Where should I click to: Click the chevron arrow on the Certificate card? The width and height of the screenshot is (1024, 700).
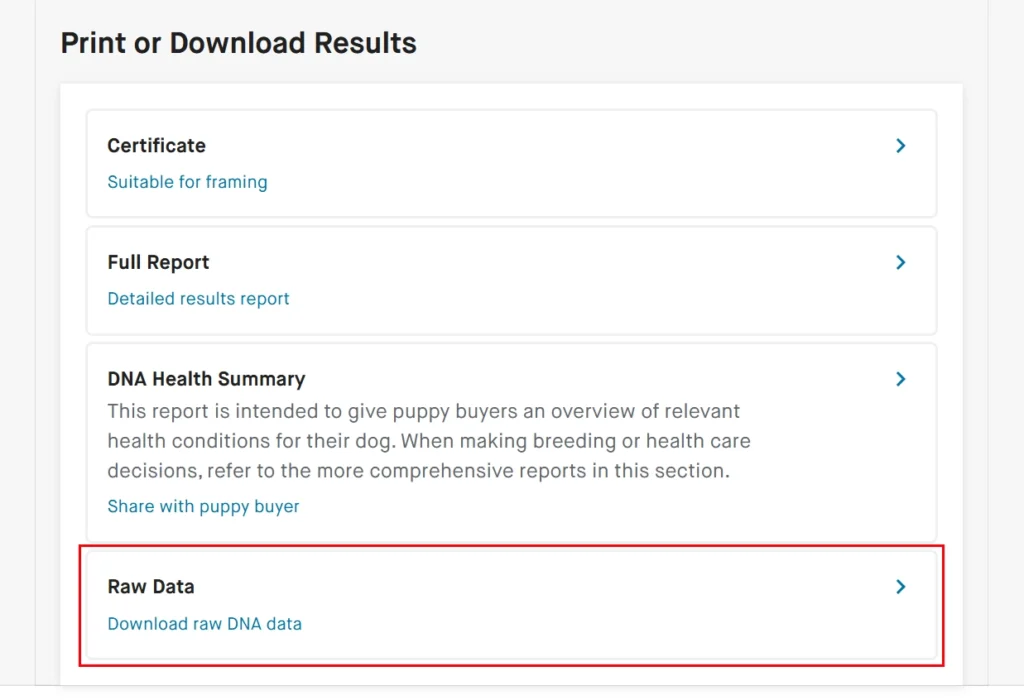point(901,146)
